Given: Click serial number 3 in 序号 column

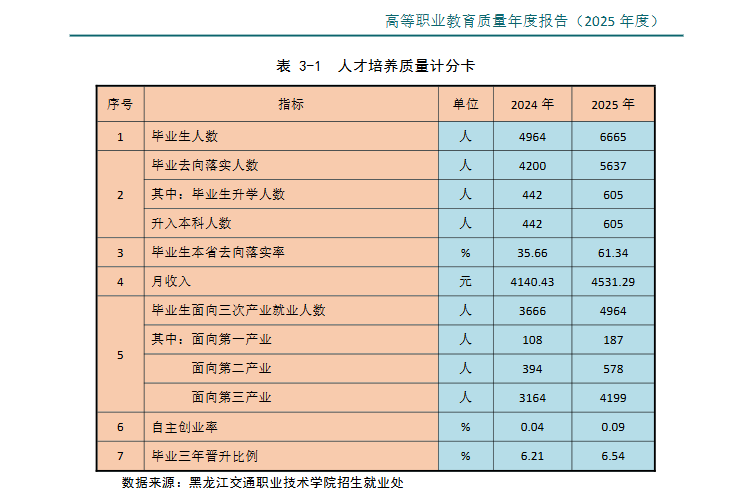Looking at the screenshot, I should [120, 253].
